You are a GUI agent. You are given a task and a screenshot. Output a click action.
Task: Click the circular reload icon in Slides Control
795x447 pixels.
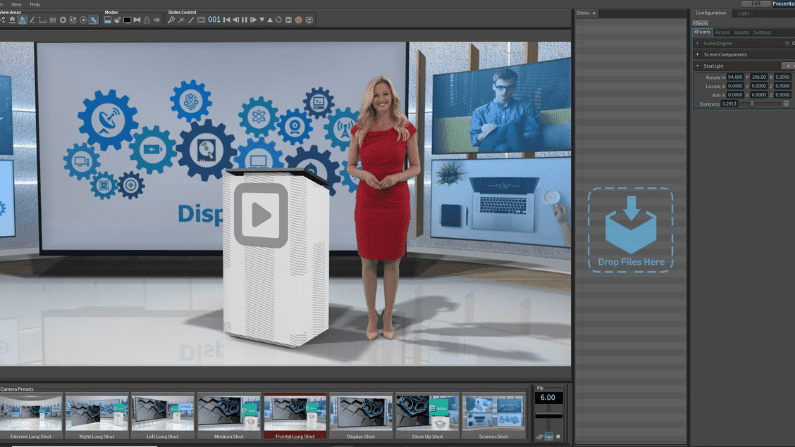[x=279, y=20]
